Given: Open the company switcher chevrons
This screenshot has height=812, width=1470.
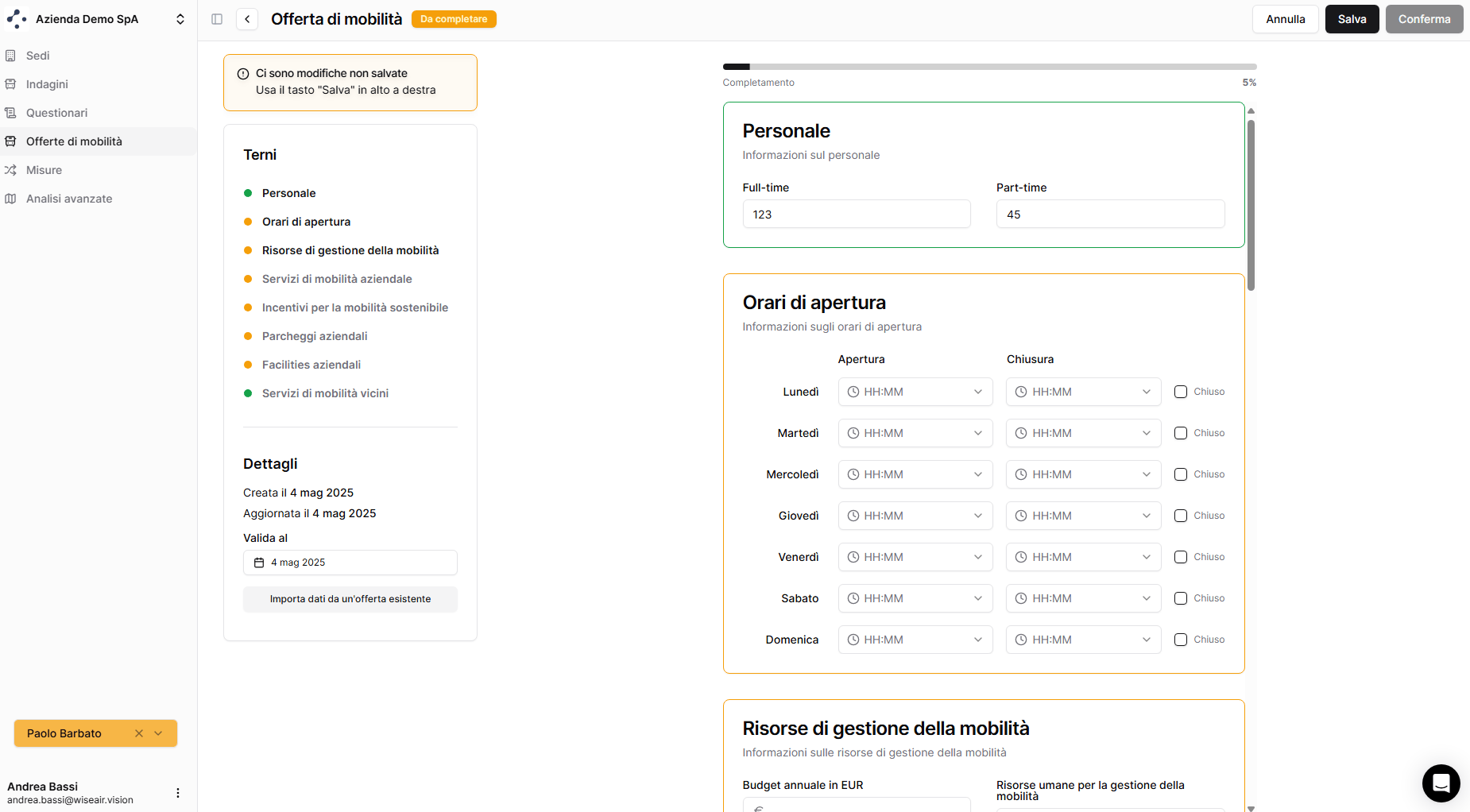Looking at the screenshot, I should [180, 19].
